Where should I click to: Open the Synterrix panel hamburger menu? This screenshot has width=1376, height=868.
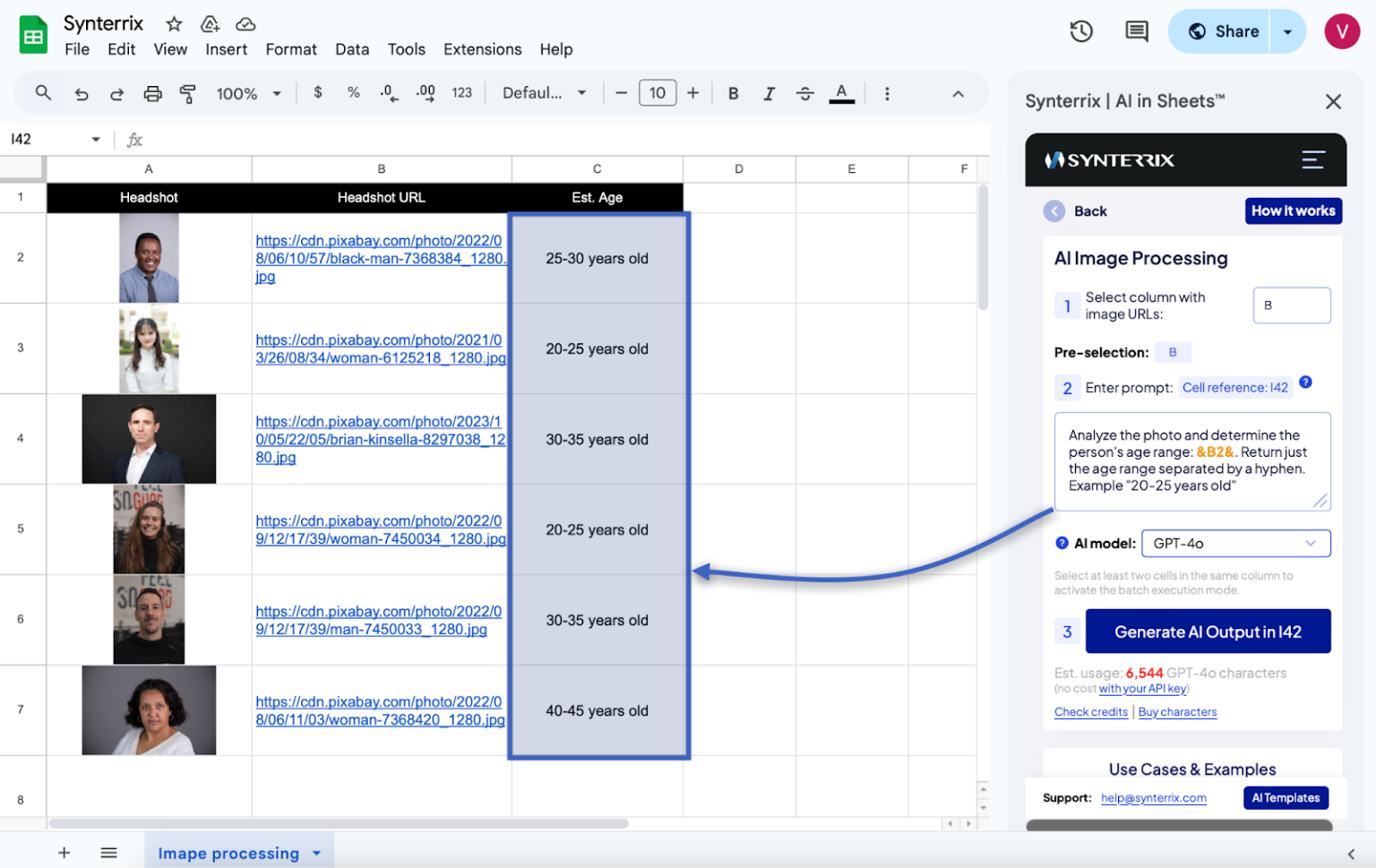point(1313,159)
